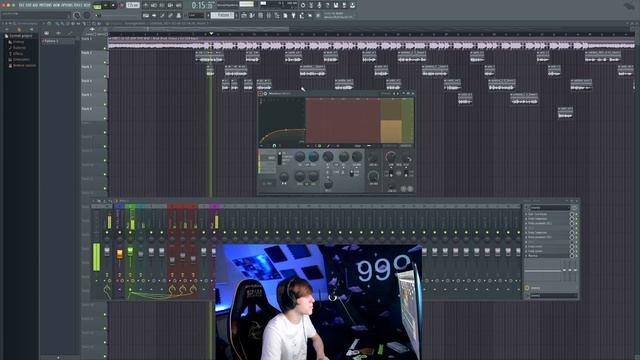The image size is (640, 360).
Task: Click the yellow band region in plugin display
Action: [x=391, y=131]
